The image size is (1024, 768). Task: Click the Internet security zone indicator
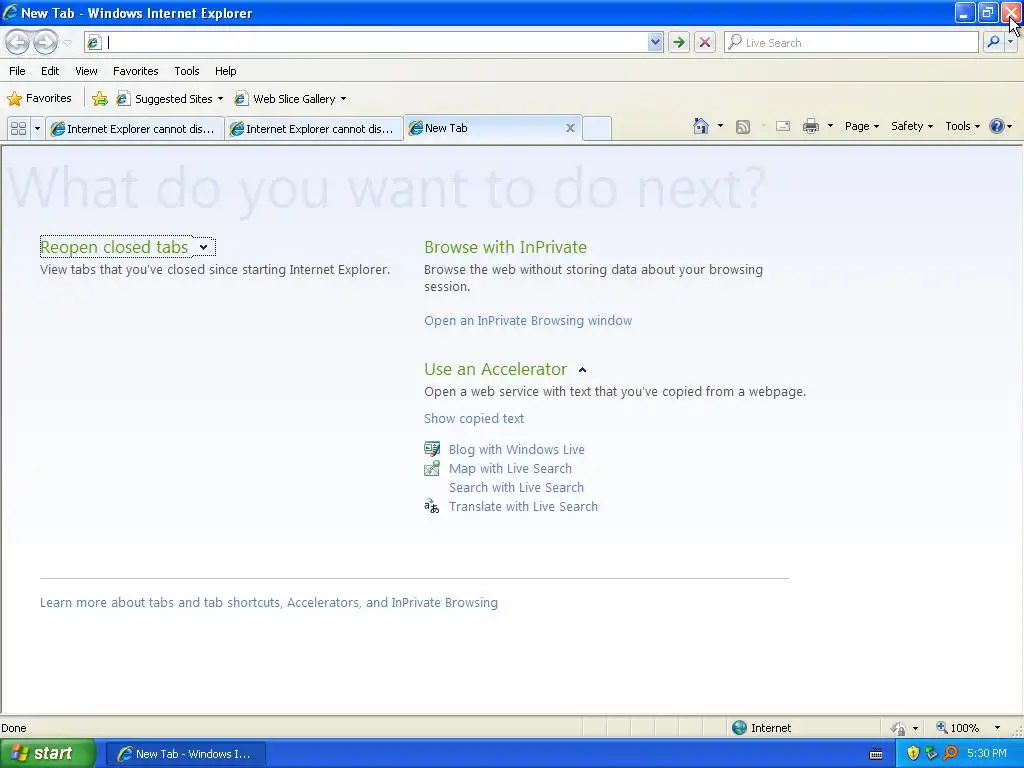point(761,728)
